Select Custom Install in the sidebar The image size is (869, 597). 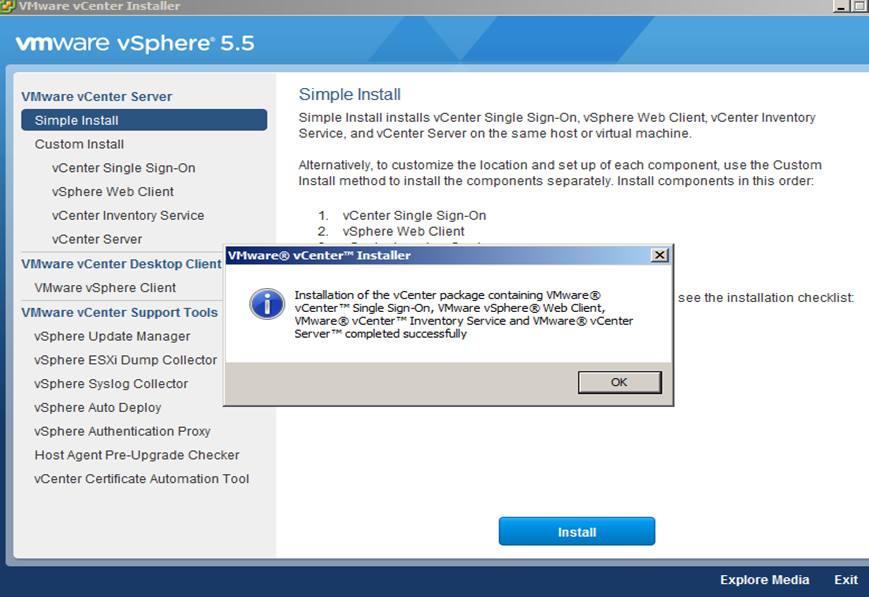79,144
